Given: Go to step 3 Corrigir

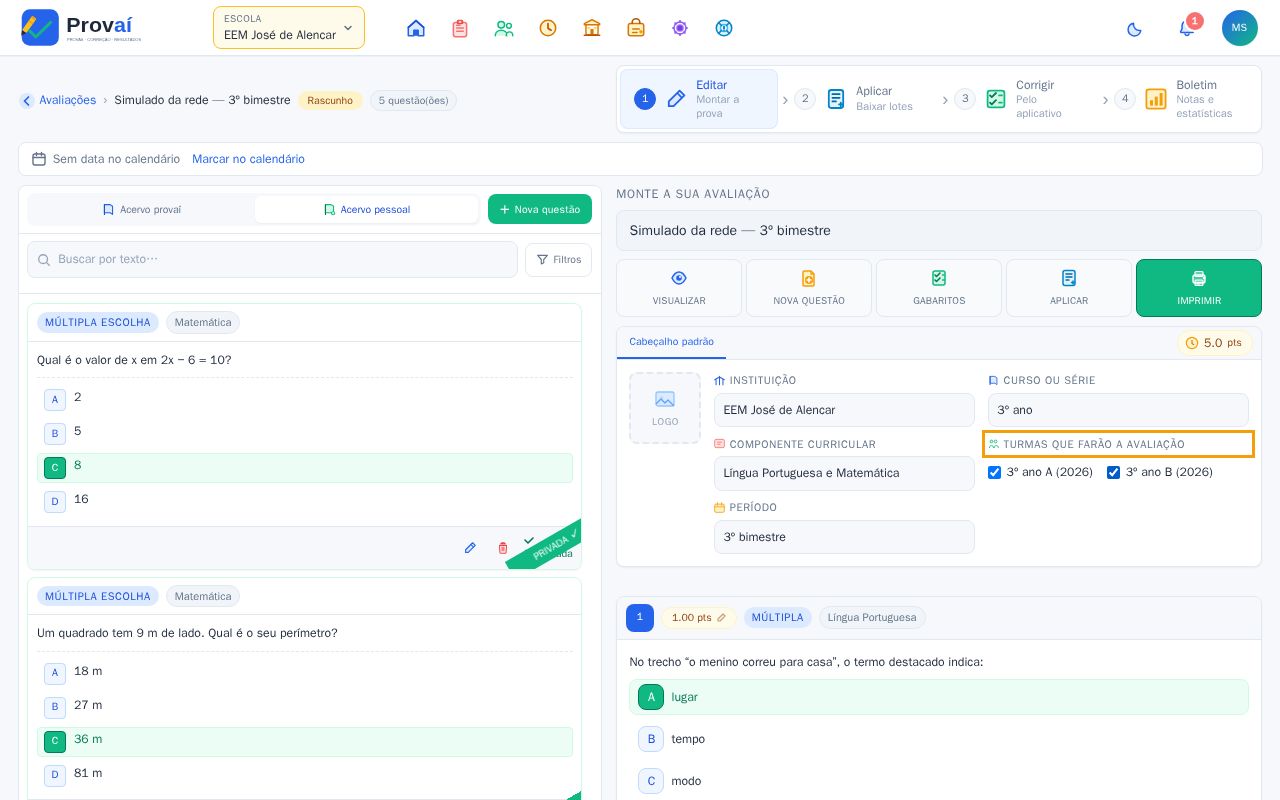Looking at the screenshot, I should click(1016, 99).
